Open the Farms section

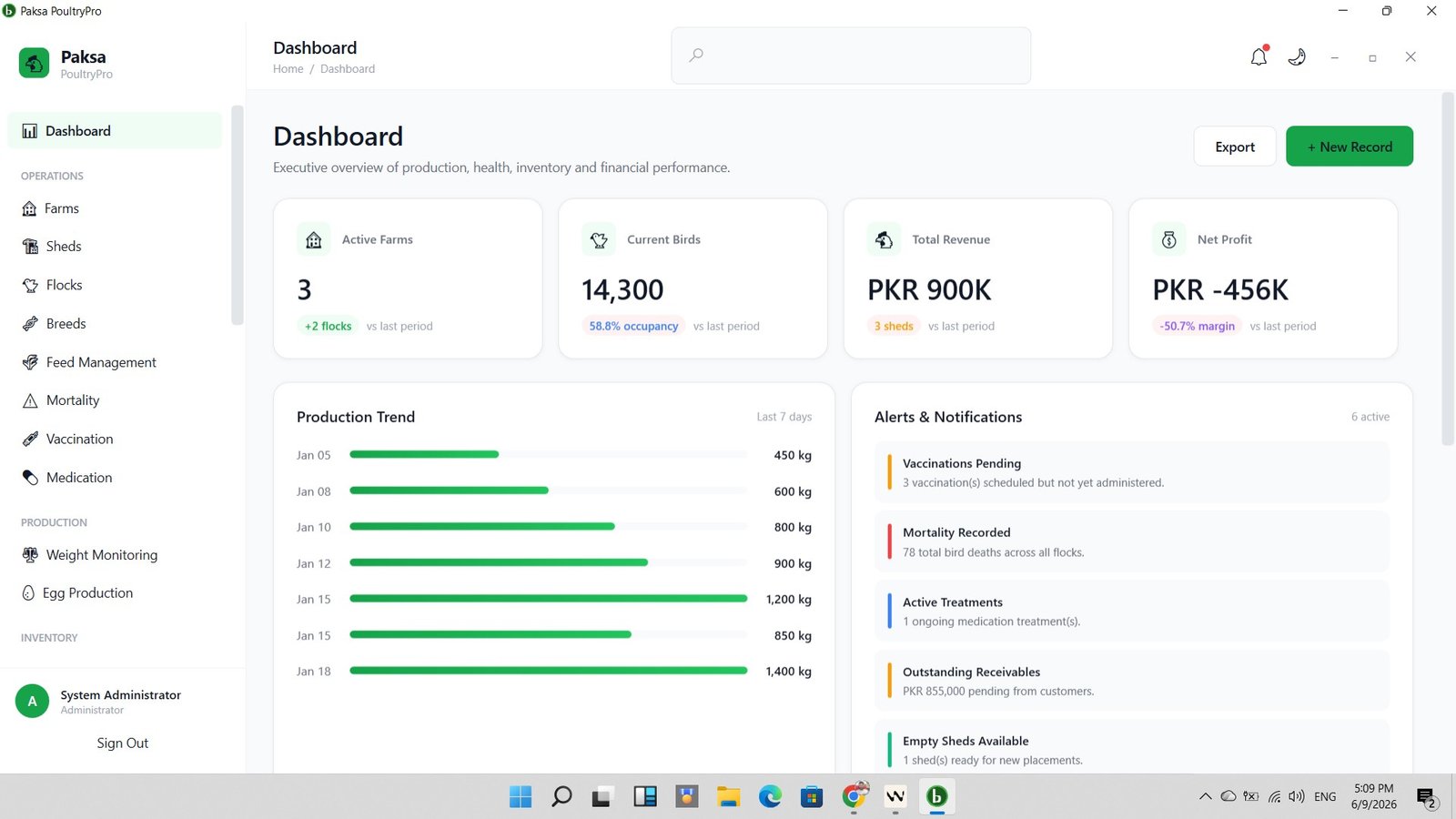[115, 208]
